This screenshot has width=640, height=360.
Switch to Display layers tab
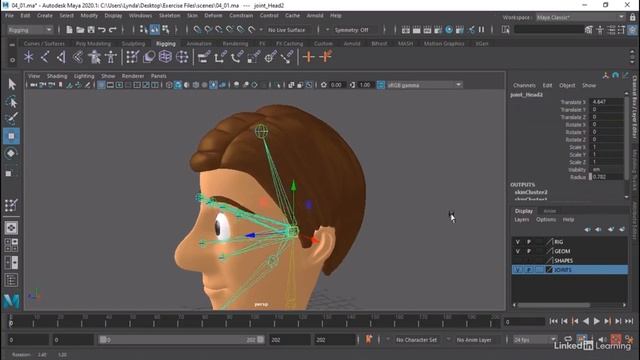click(524, 211)
